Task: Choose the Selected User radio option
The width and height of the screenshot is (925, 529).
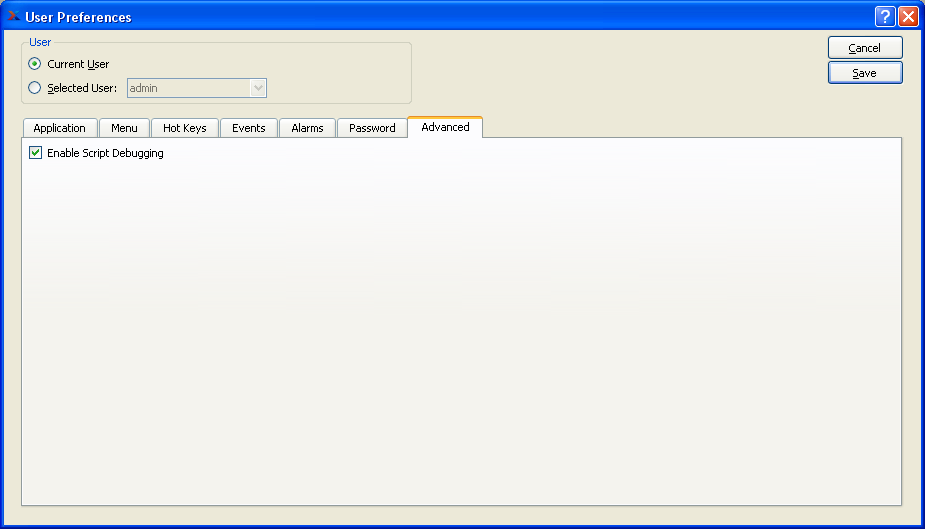Action: 35,88
